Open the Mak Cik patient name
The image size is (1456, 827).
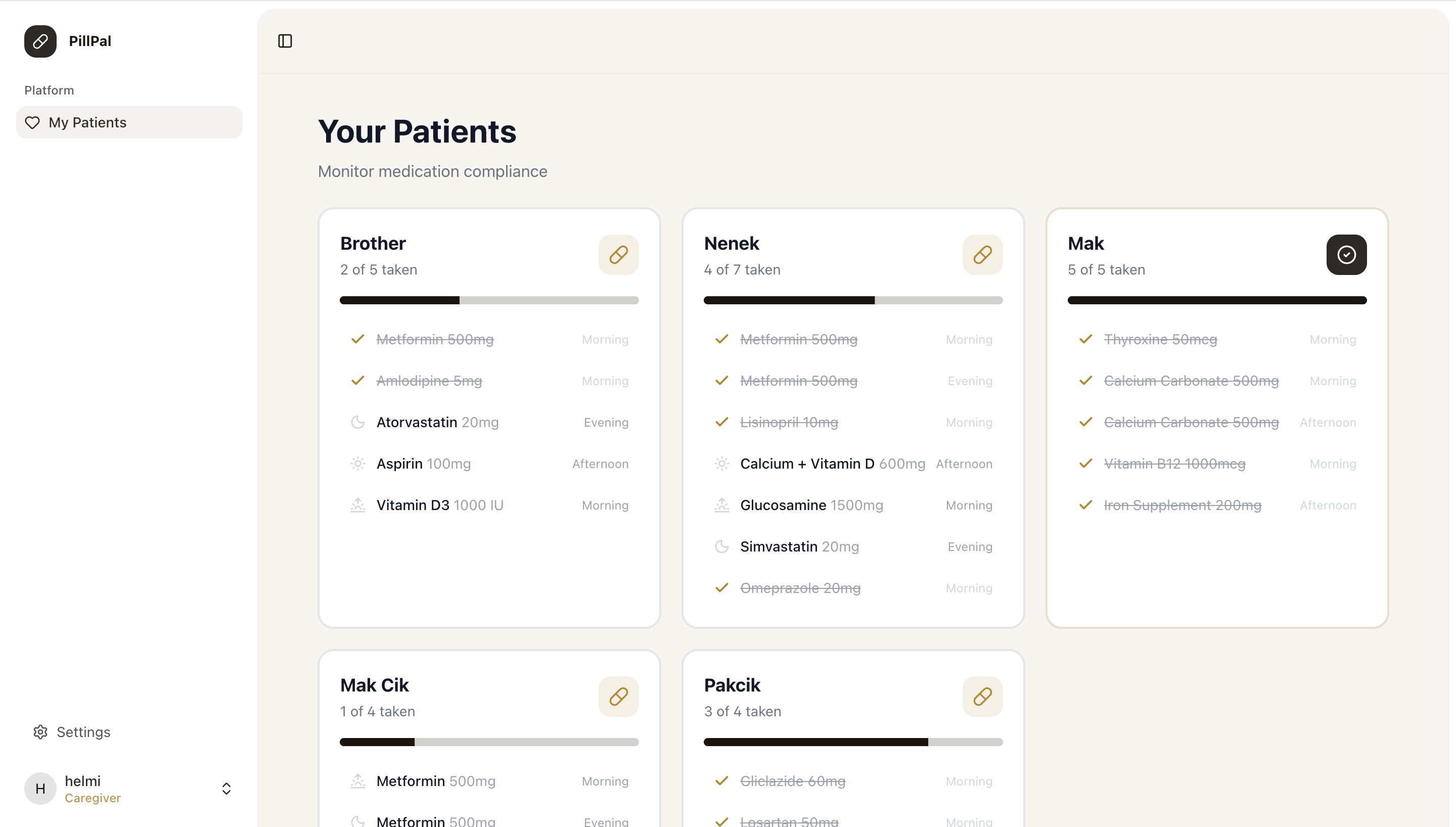point(374,685)
